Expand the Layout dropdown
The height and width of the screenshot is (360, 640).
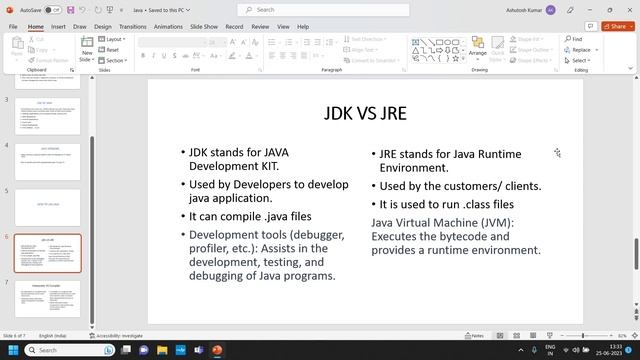click(112, 39)
